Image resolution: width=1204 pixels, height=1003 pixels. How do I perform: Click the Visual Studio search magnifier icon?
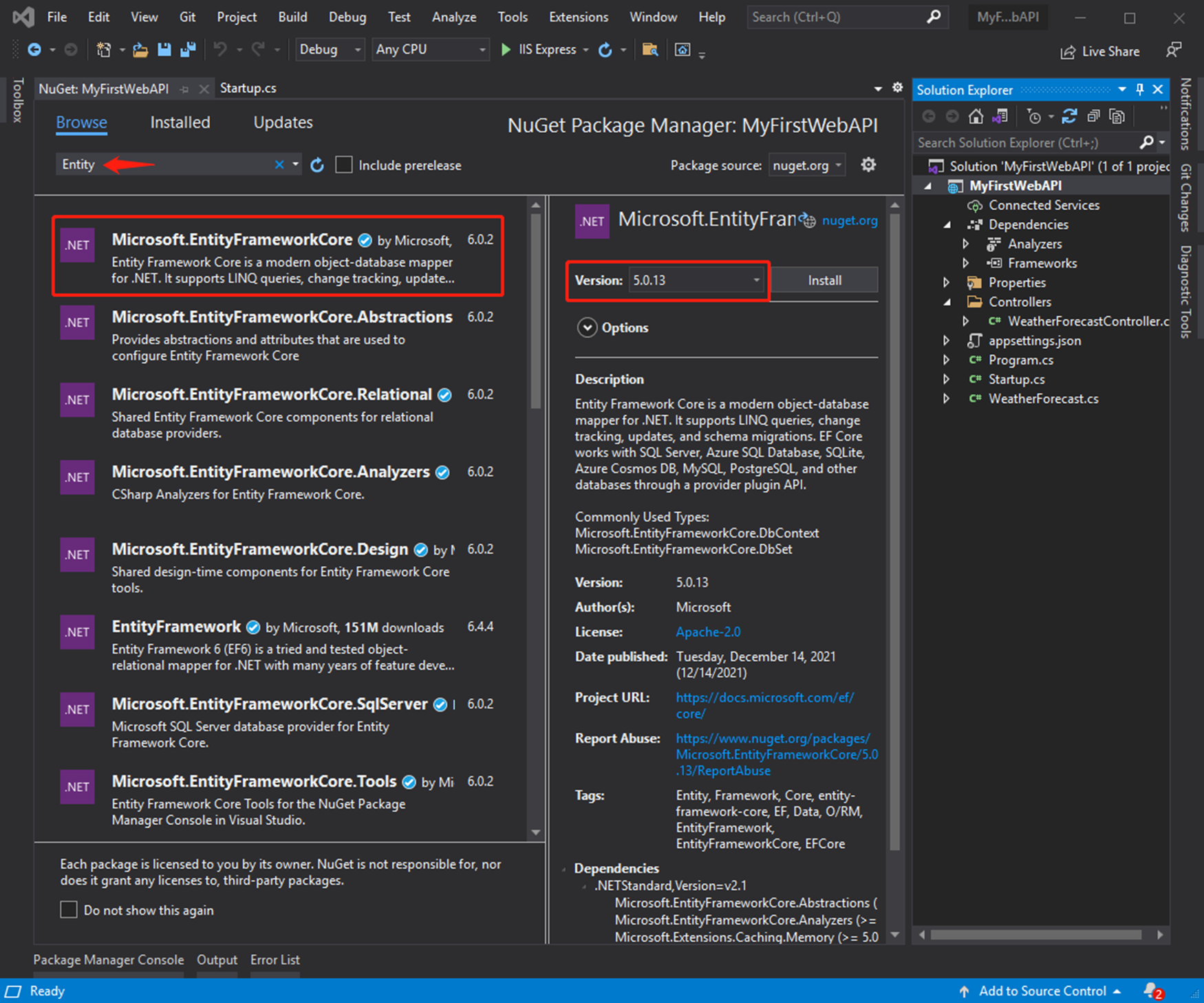pyautogui.click(x=934, y=17)
